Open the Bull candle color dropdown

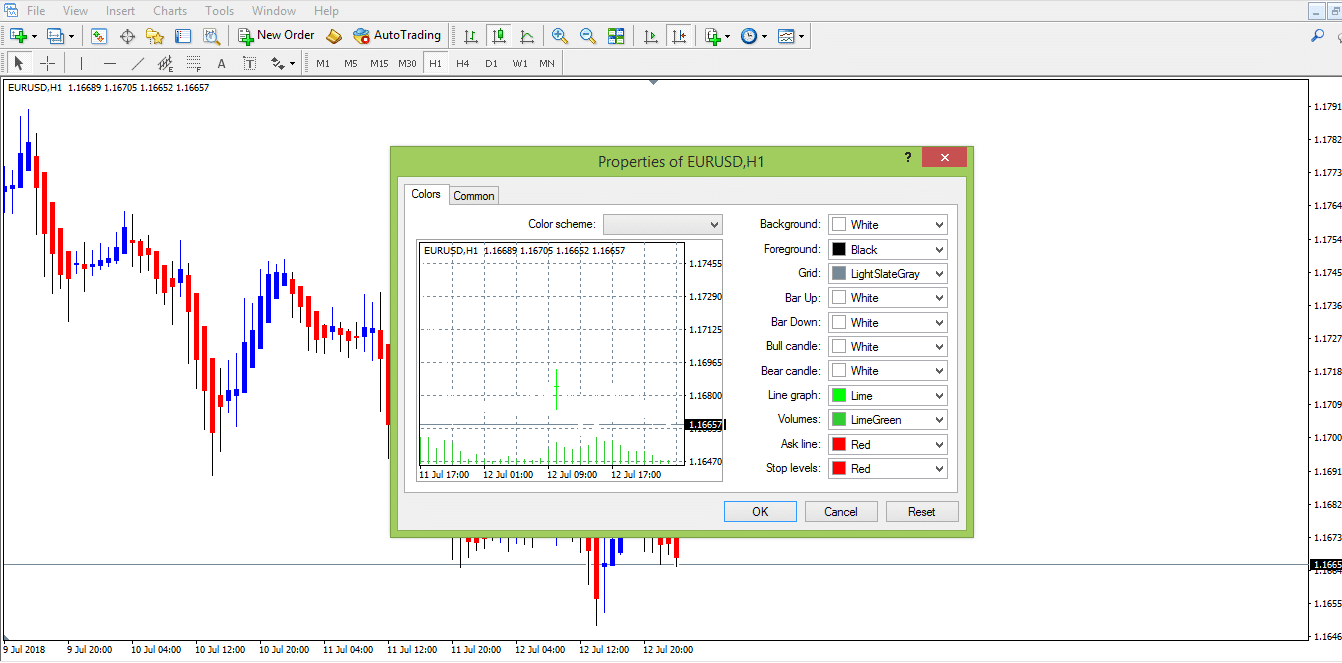[888, 346]
